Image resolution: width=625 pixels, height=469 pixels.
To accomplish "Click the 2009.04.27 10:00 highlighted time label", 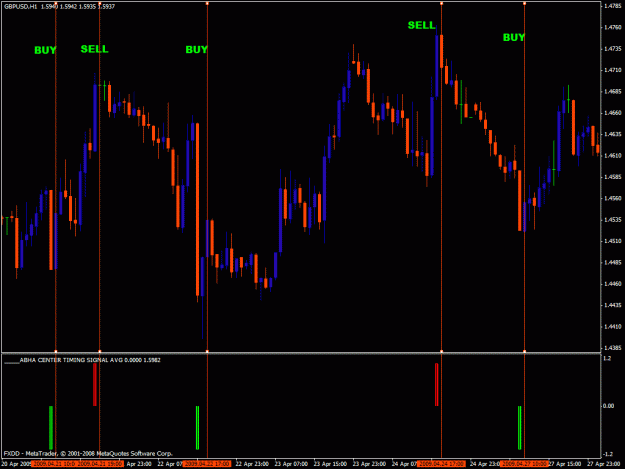I will (x=525, y=464).
